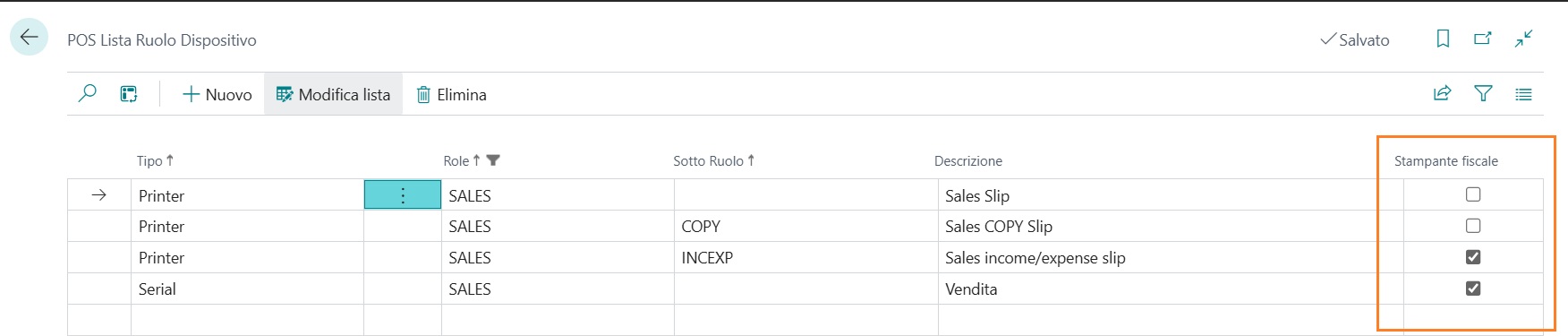
Task: Click the Nuovo button
Action: [x=217, y=94]
